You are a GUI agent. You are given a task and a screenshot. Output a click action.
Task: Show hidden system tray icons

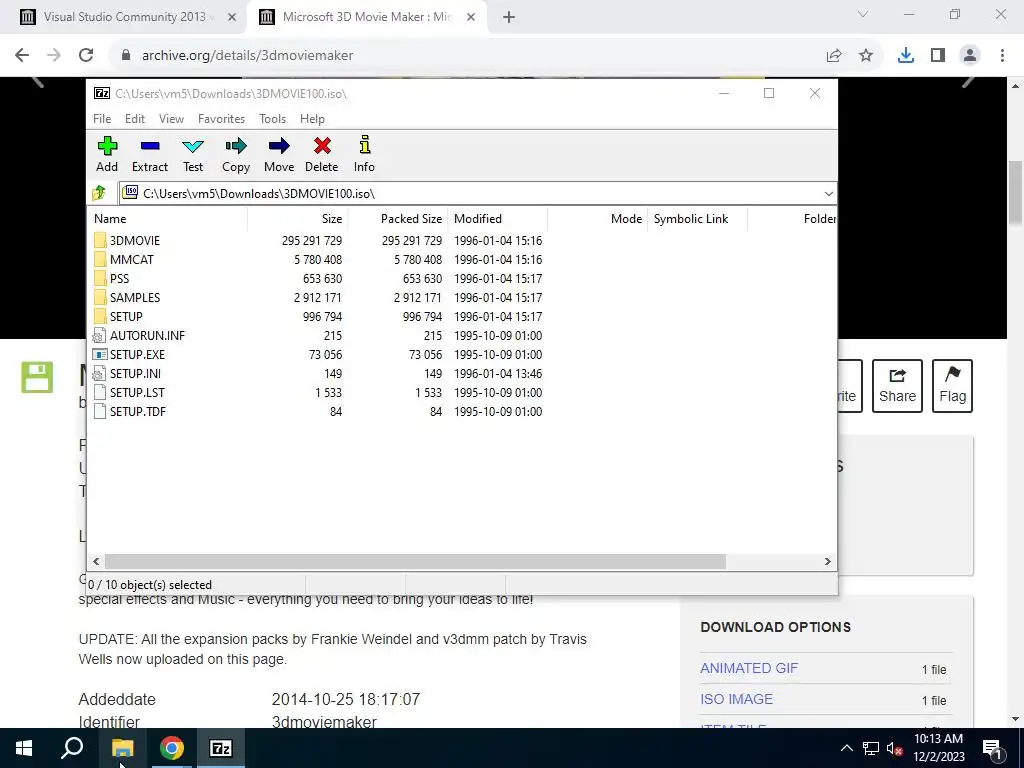[x=846, y=748]
